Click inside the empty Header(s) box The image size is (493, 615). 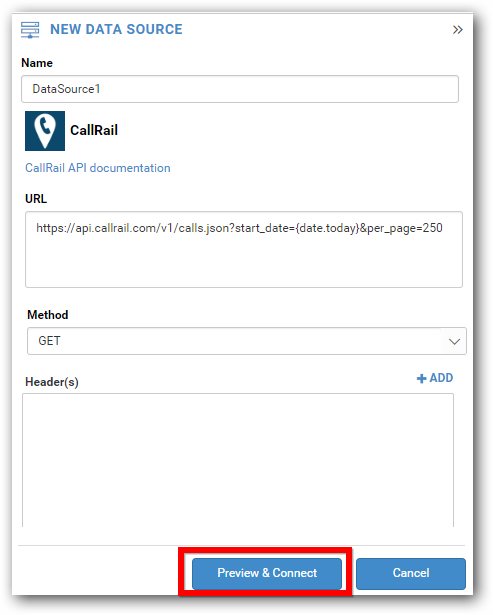pyautogui.click(x=238, y=460)
